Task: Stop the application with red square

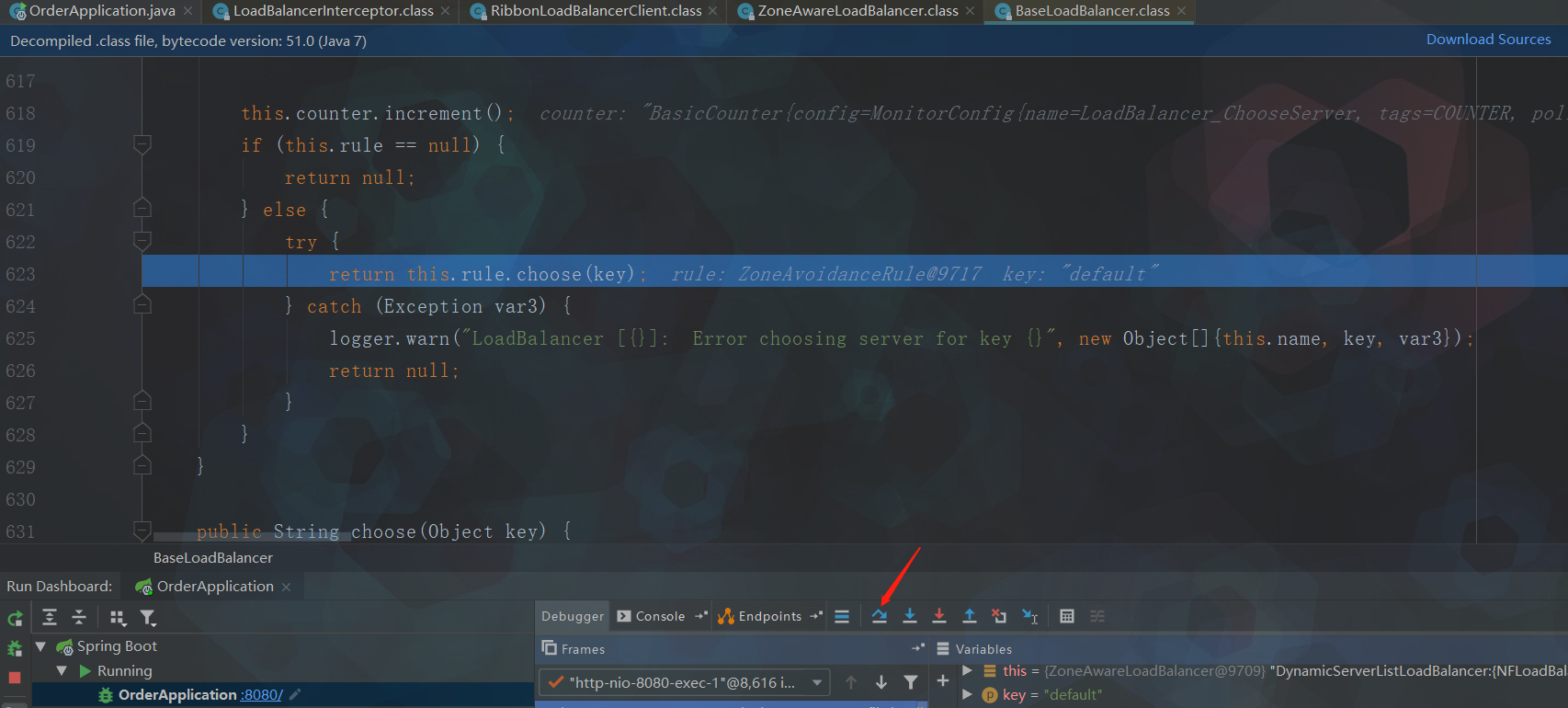Action: (x=15, y=678)
